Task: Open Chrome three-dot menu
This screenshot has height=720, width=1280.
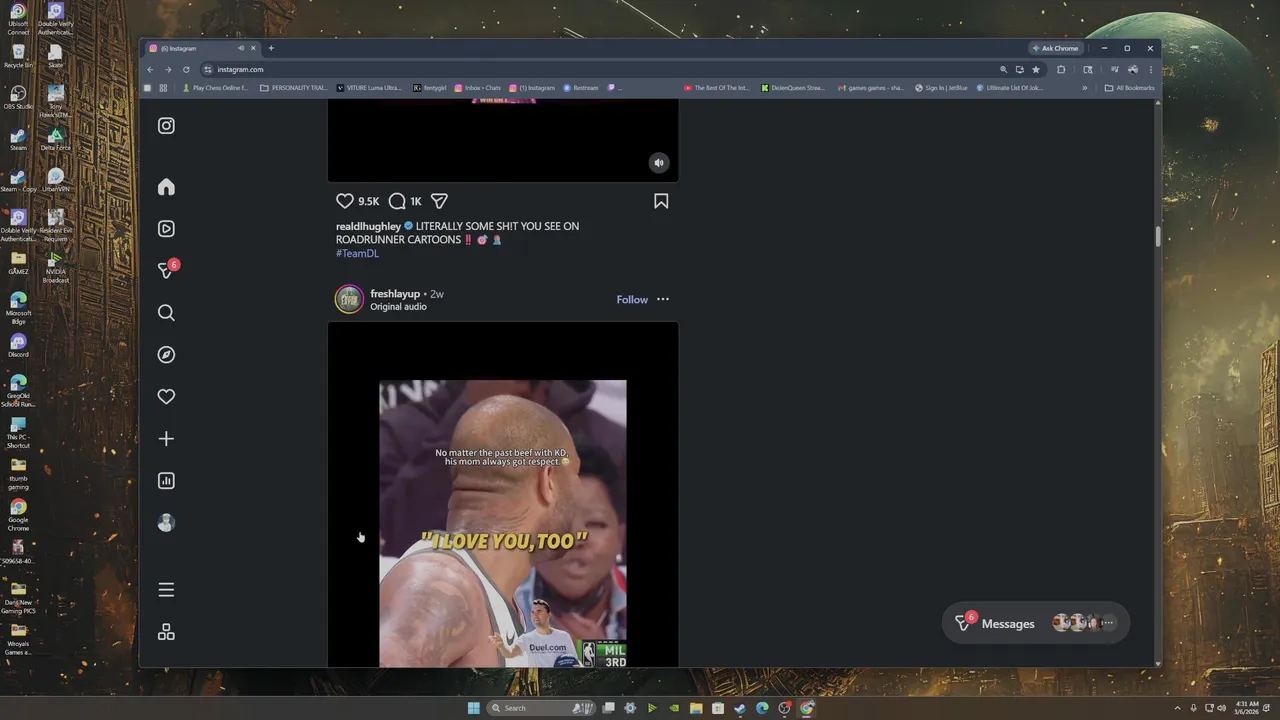Action: coord(1151,69)
